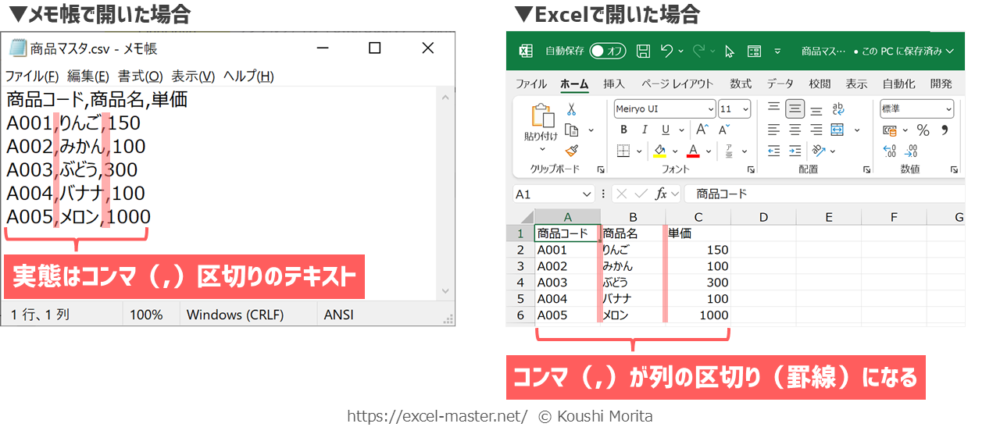Screen dimensions: 1000x427
Task: Open Notepad's 編集(E) menu
Action: pyautogui.click(x=89, y=76)
